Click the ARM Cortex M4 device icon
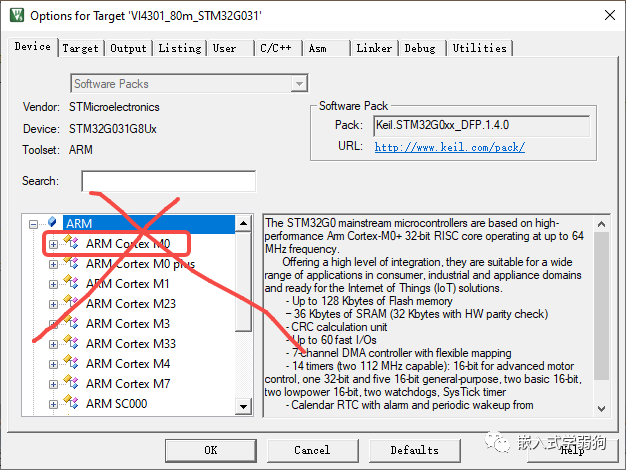 coord(71,362)
